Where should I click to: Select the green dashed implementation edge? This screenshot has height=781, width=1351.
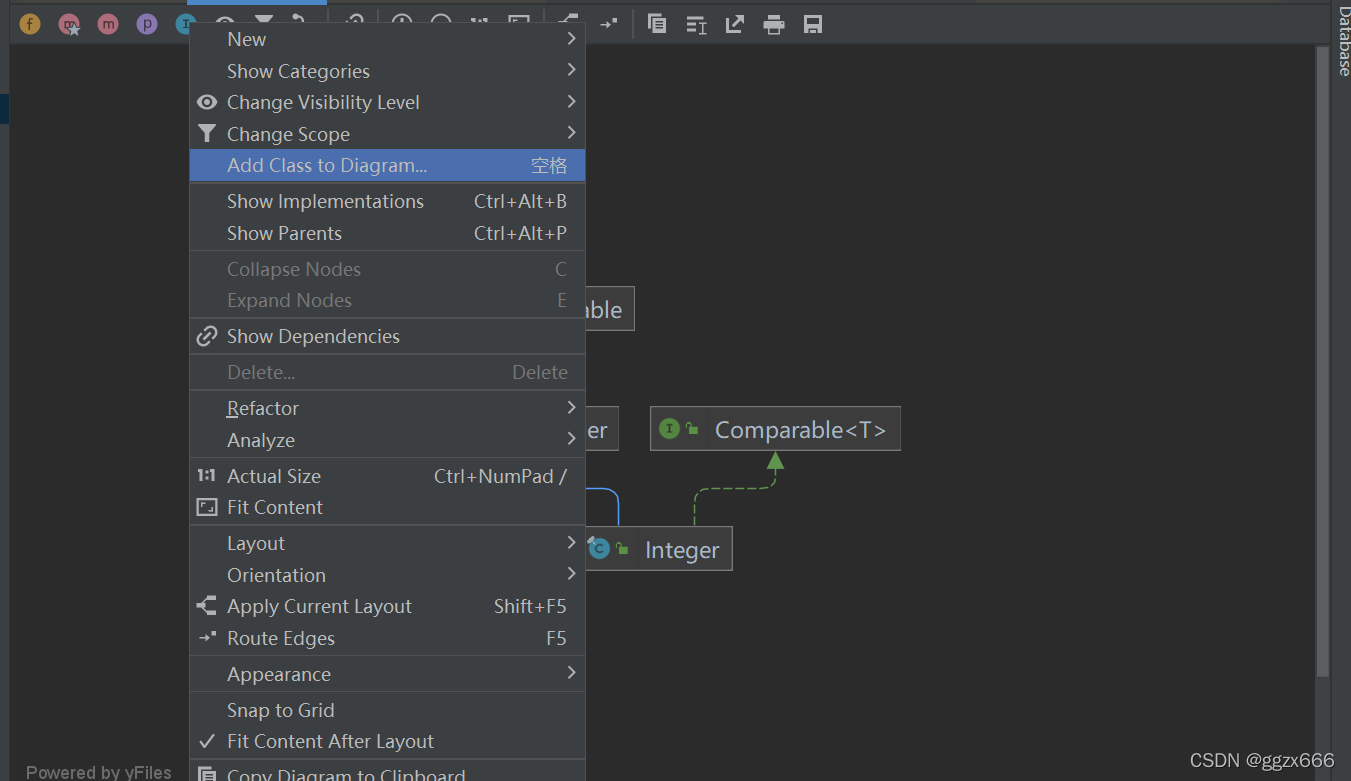click(735, 488)
